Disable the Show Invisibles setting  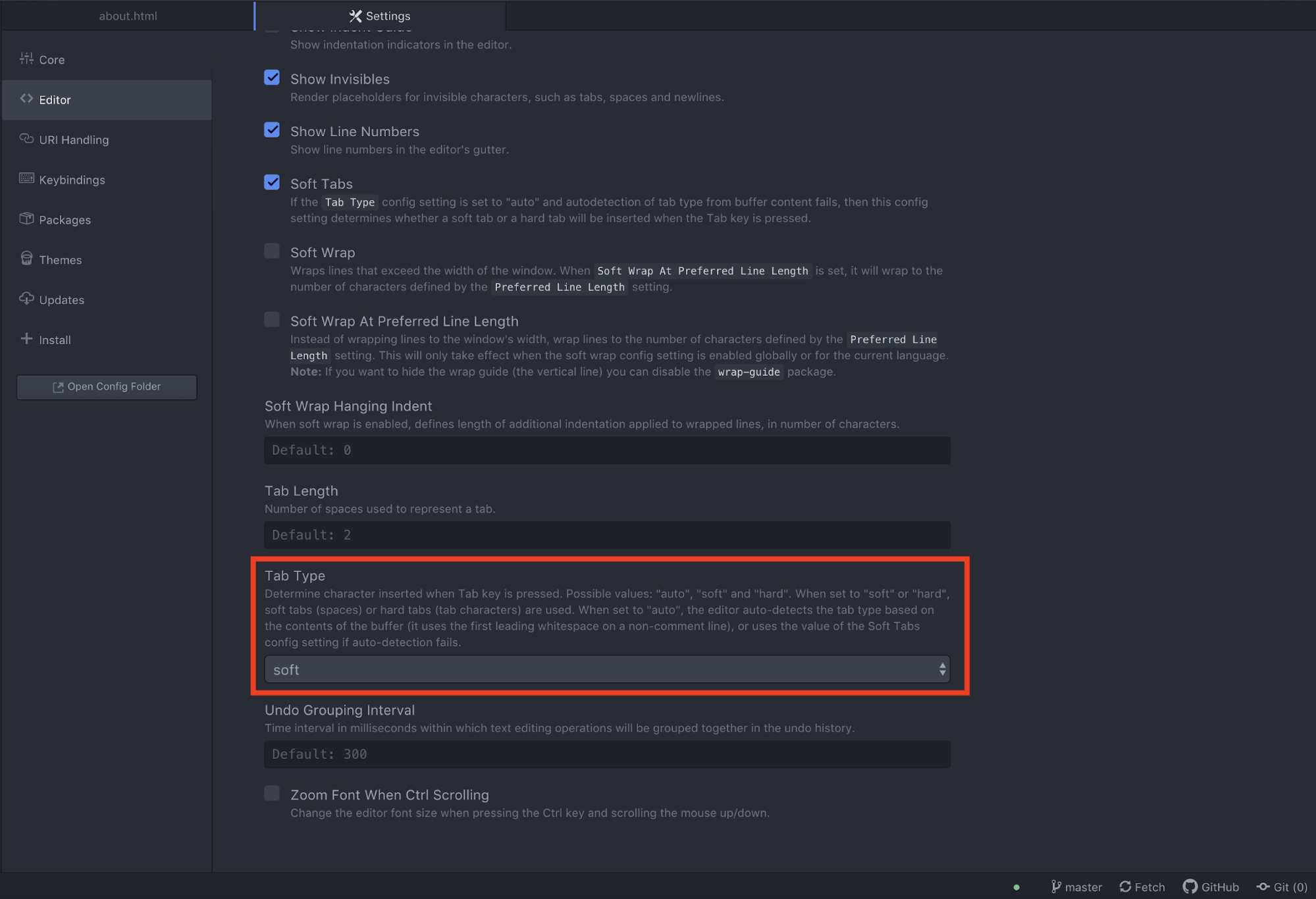[x=272, y=77]
